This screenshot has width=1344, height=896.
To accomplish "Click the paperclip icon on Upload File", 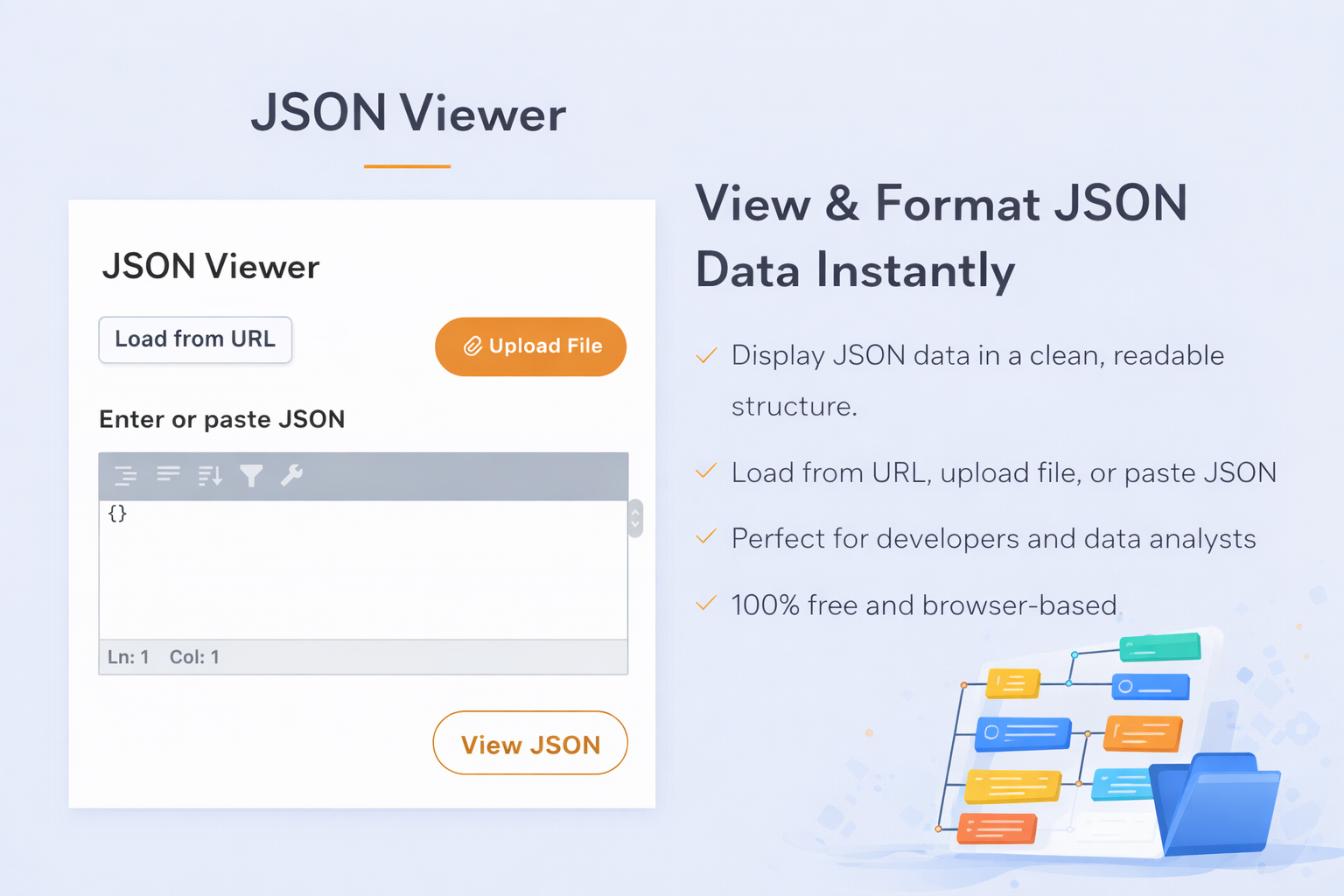I will pyautogui.click(x=472, y=346).
